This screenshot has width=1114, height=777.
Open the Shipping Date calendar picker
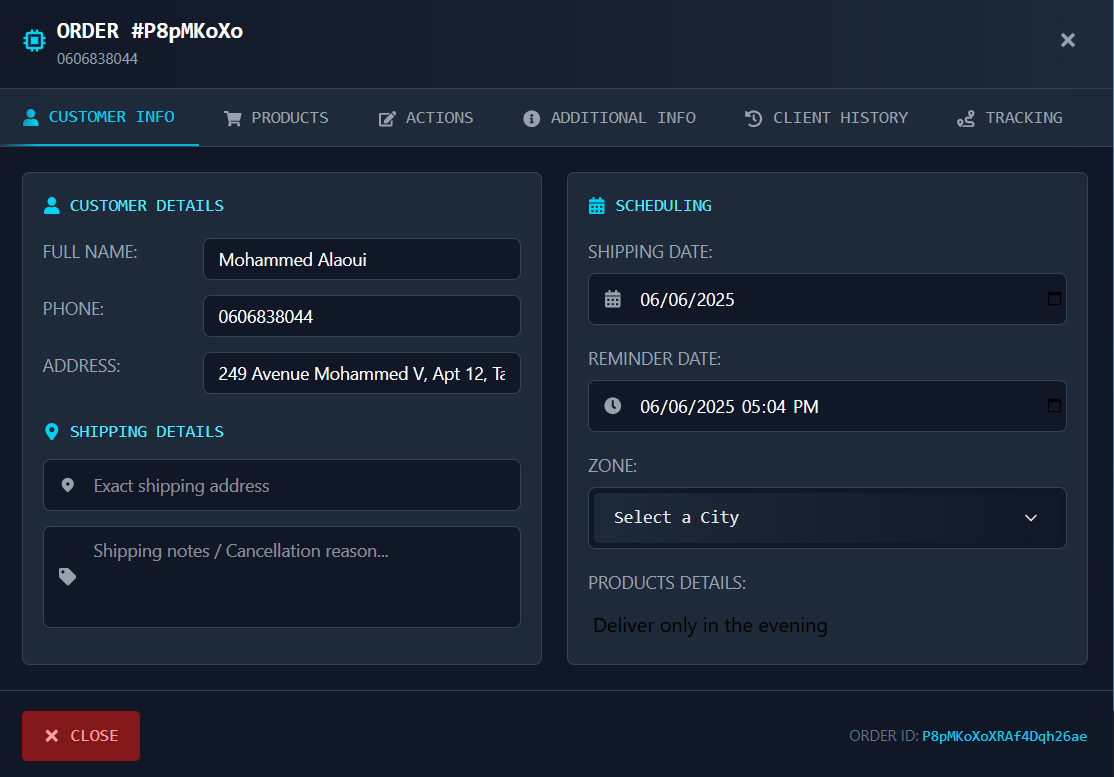pyautogui.click(x=1054, y=299)
